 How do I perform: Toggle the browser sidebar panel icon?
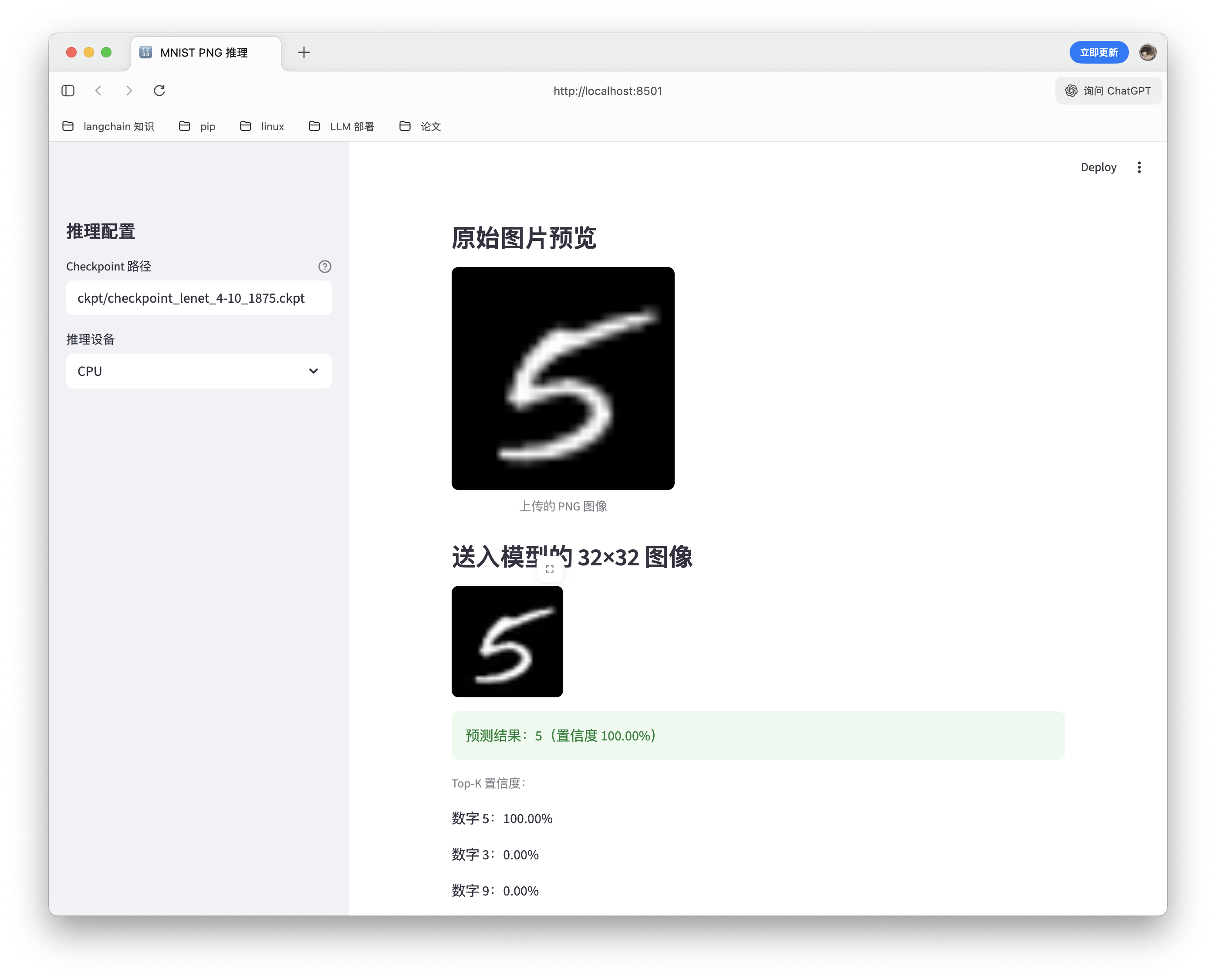pos(68,90)
